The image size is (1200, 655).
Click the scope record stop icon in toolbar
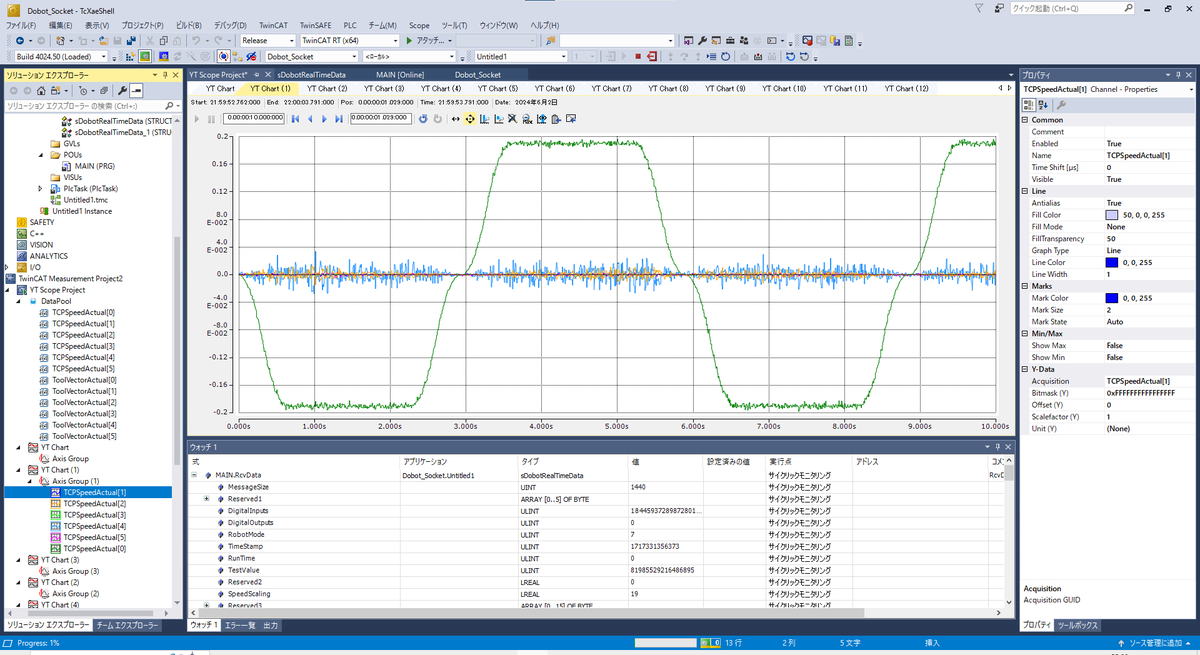point(807,41)
